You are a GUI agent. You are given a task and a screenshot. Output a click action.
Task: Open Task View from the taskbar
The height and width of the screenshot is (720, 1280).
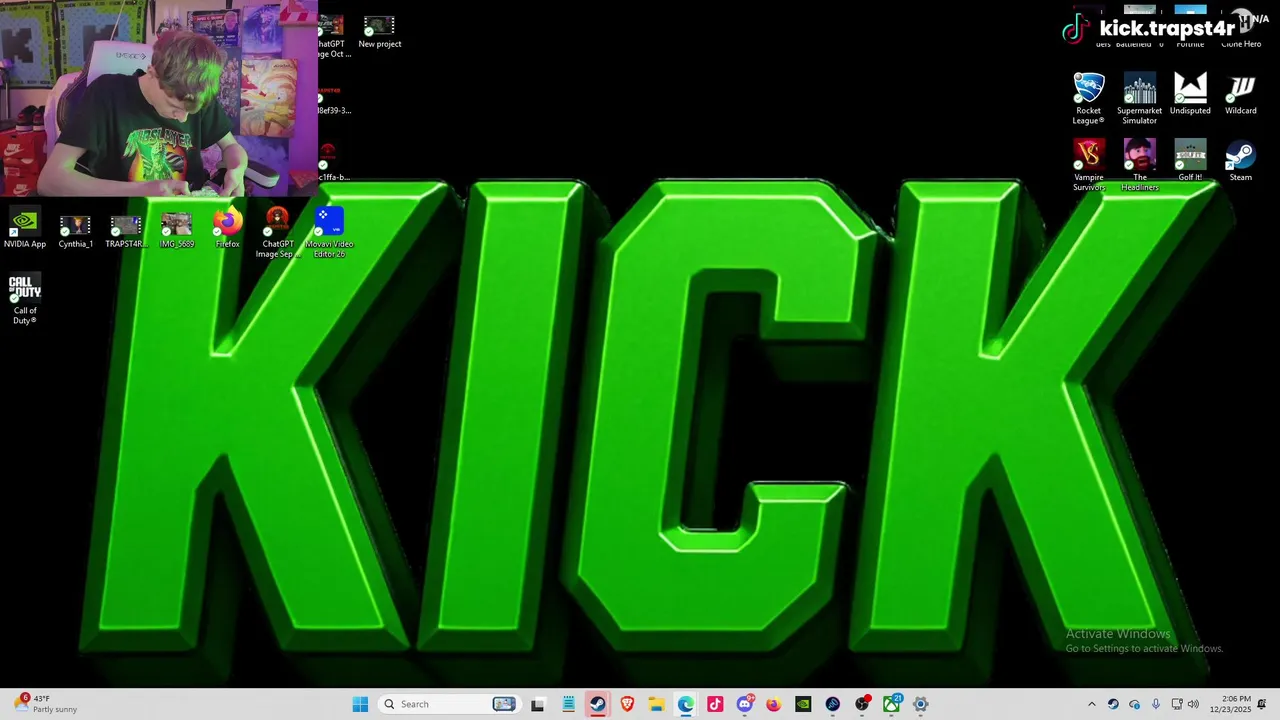point(537,704)
